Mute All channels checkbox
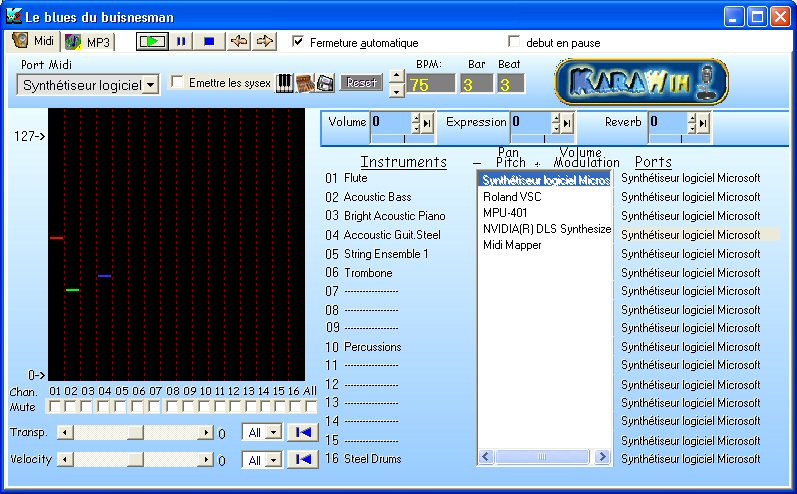 coord(311,407)
